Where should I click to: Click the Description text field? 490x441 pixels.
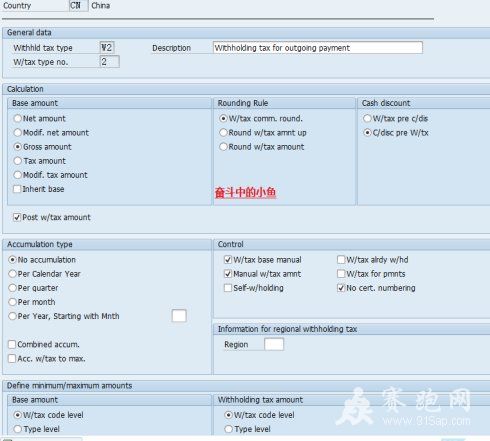coord(318,48)
